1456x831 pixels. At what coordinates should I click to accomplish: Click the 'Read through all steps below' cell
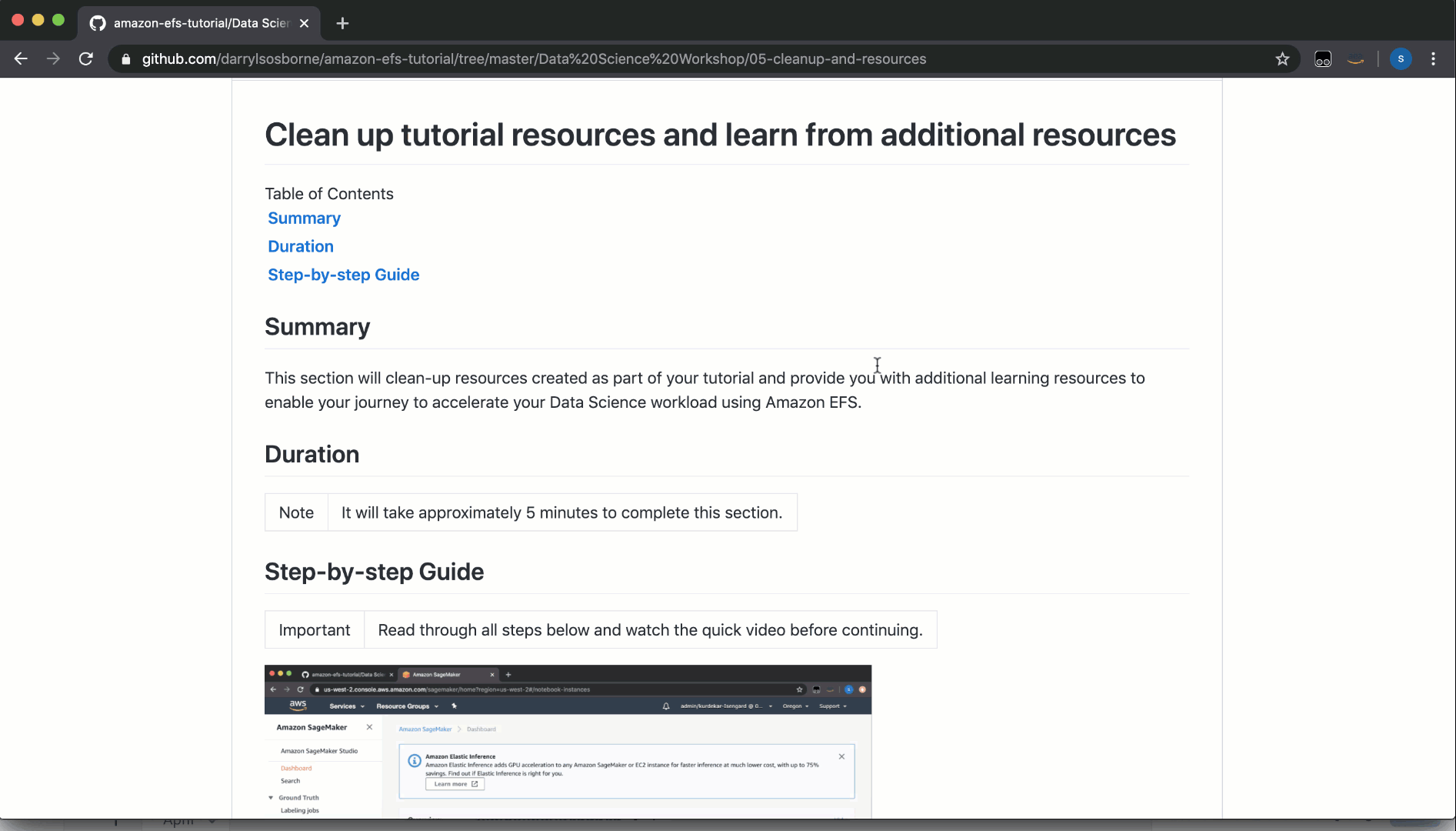pyautogui.click(x=650, y=630)
